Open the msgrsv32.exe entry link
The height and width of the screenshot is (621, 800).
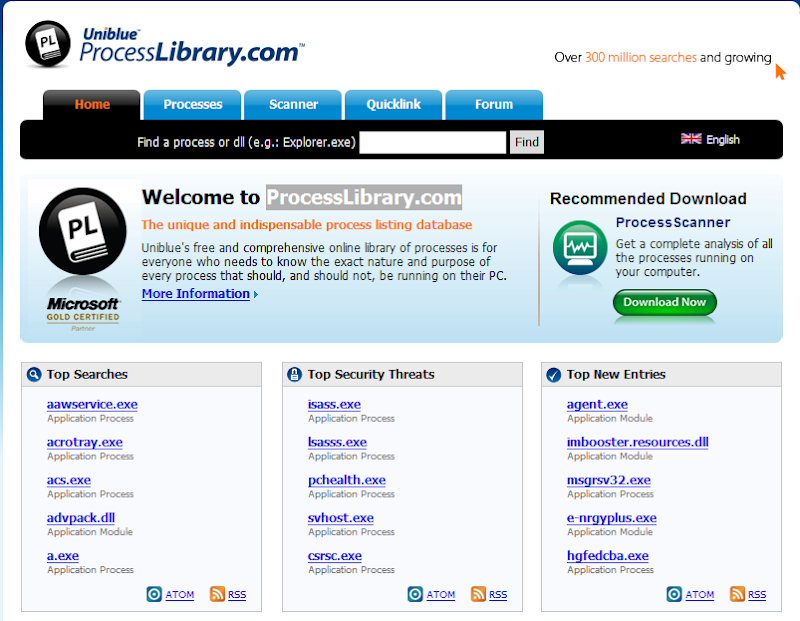click(x=609, y=480)
